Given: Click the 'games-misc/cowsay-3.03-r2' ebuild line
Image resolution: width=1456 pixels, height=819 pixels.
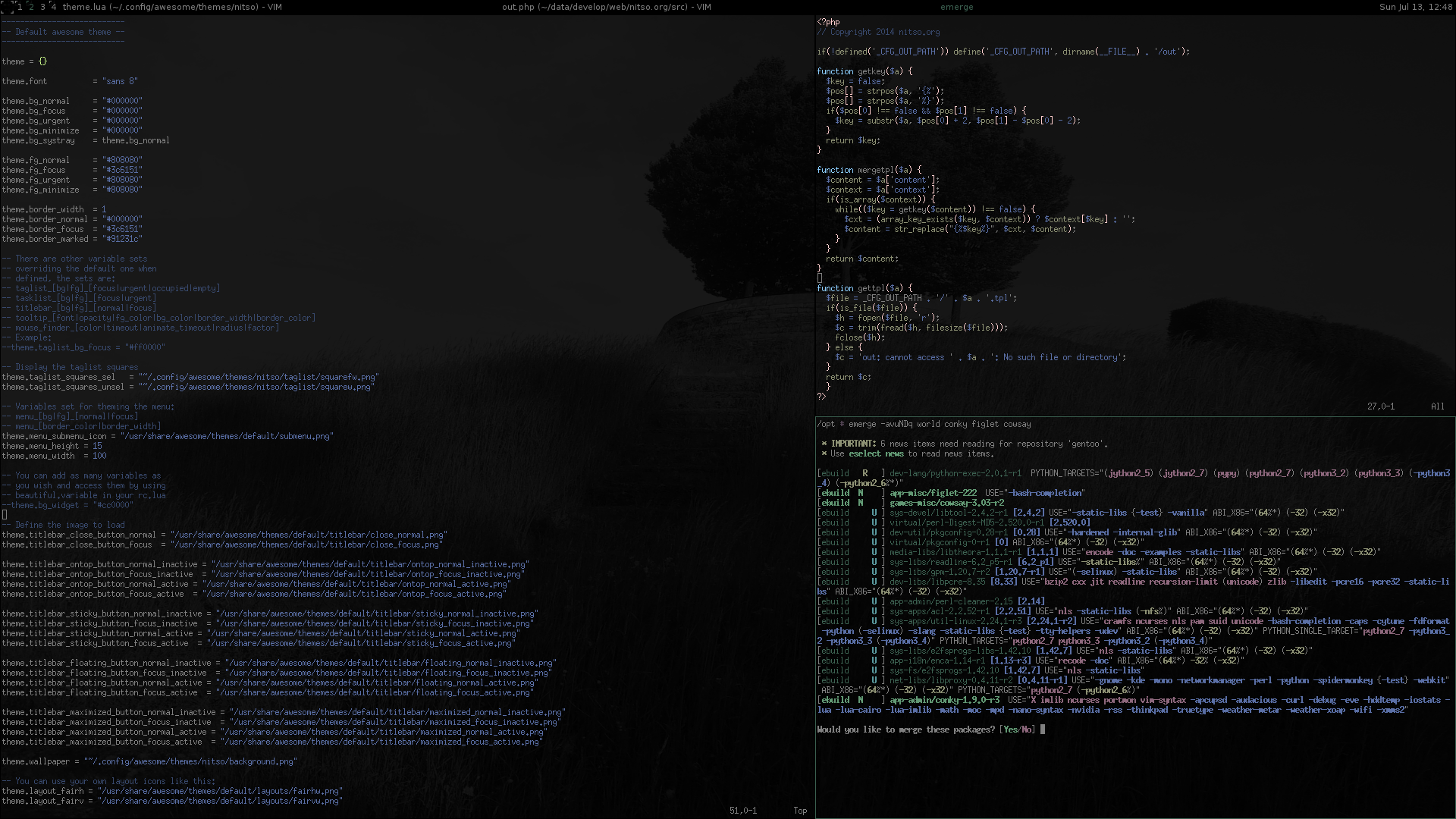Looking at the screenshot, I should tap(910, 503).
